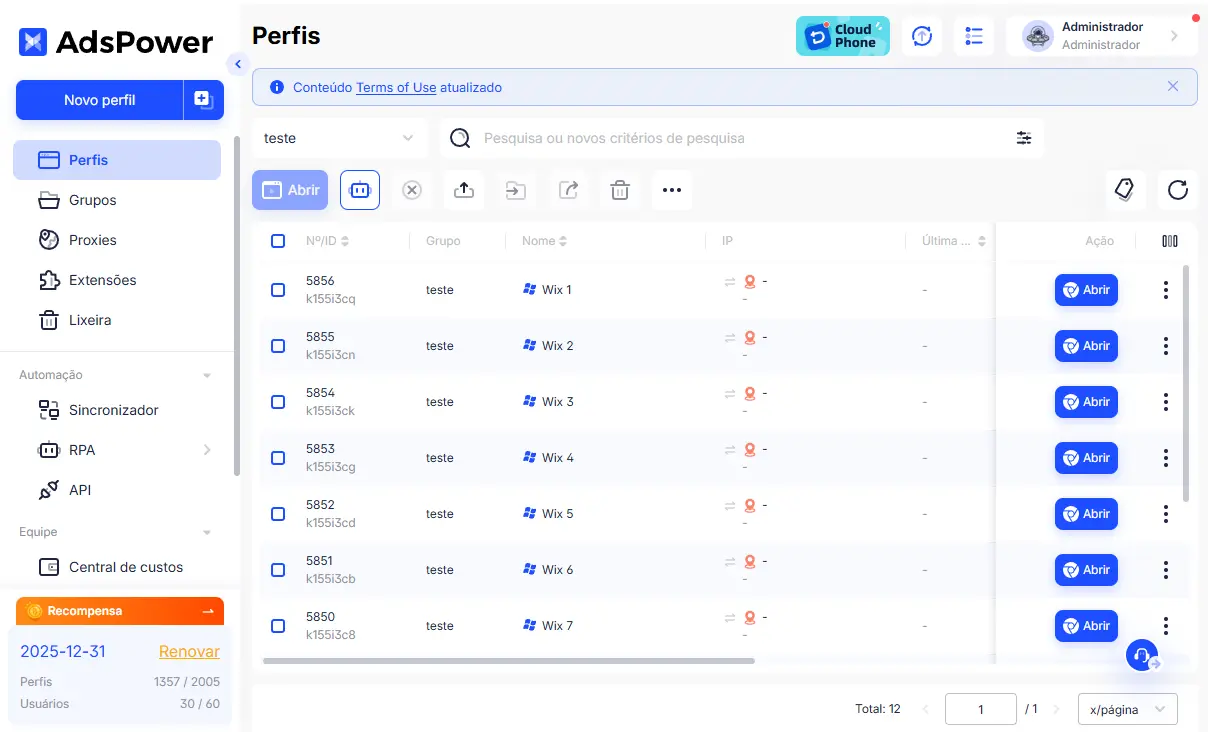Open the 'teste' group dropdown
This screenshot has width=1208, height=732.
click(x=339, y=138)
